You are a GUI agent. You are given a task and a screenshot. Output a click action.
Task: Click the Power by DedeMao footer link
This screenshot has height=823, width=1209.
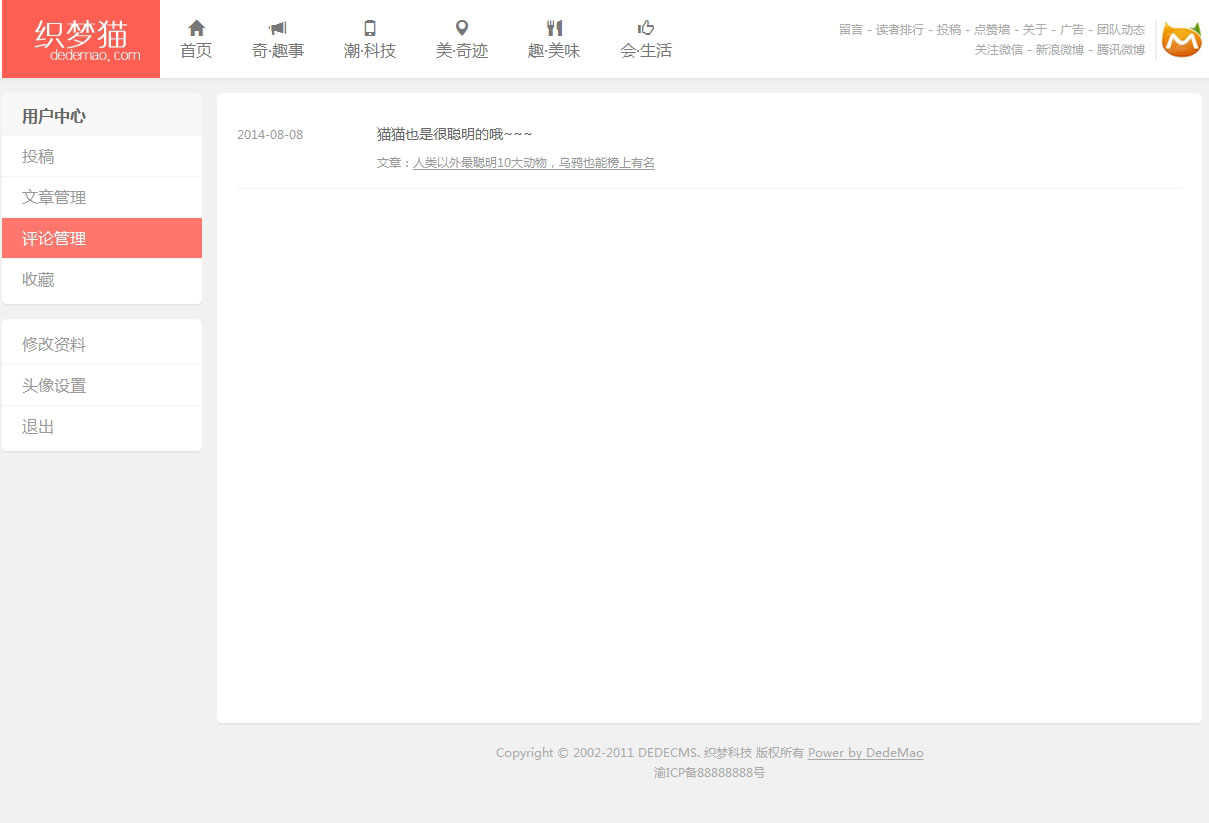(865, 753)
